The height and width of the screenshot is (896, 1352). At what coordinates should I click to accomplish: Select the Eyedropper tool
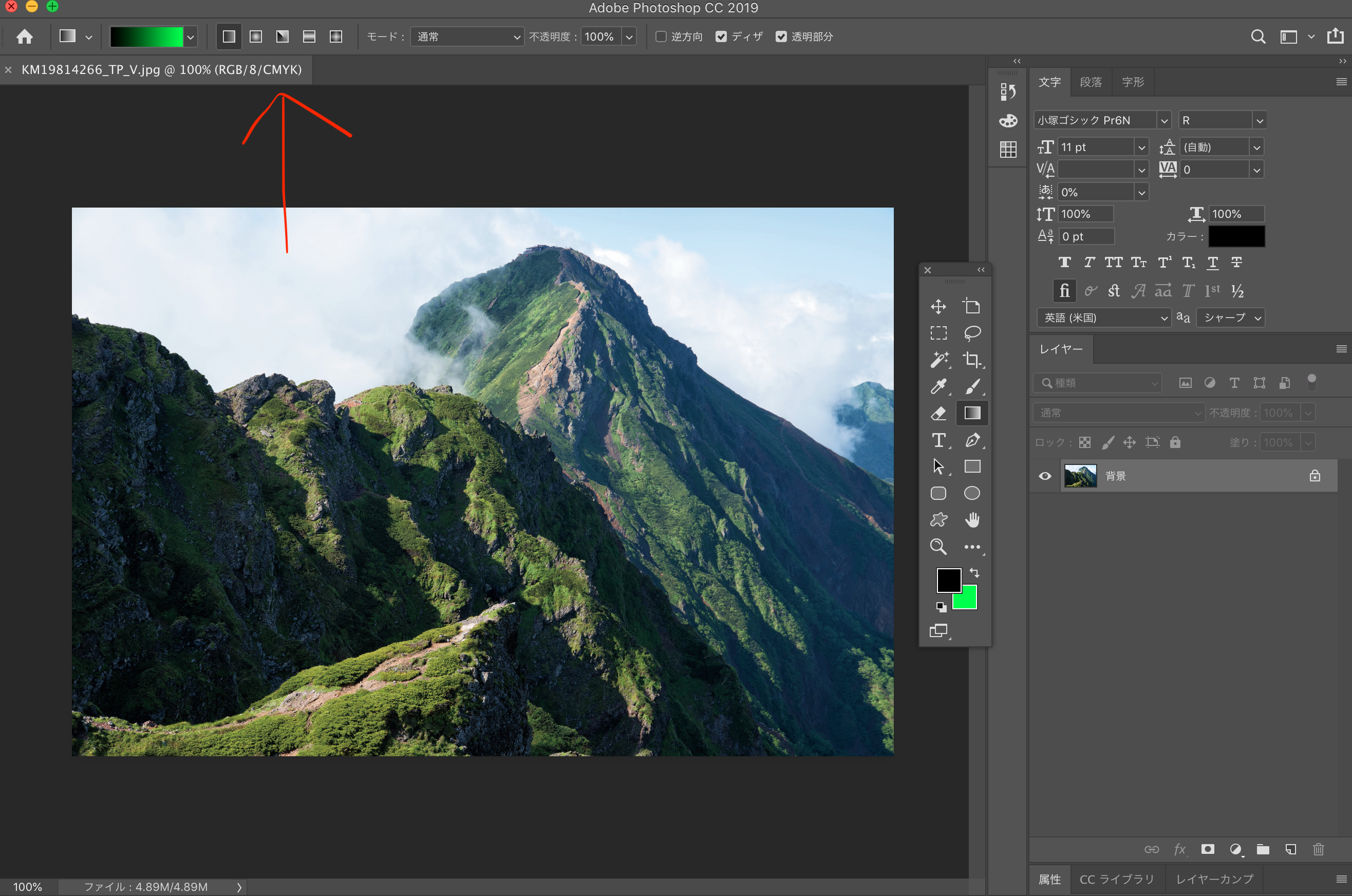click(938, 386)
